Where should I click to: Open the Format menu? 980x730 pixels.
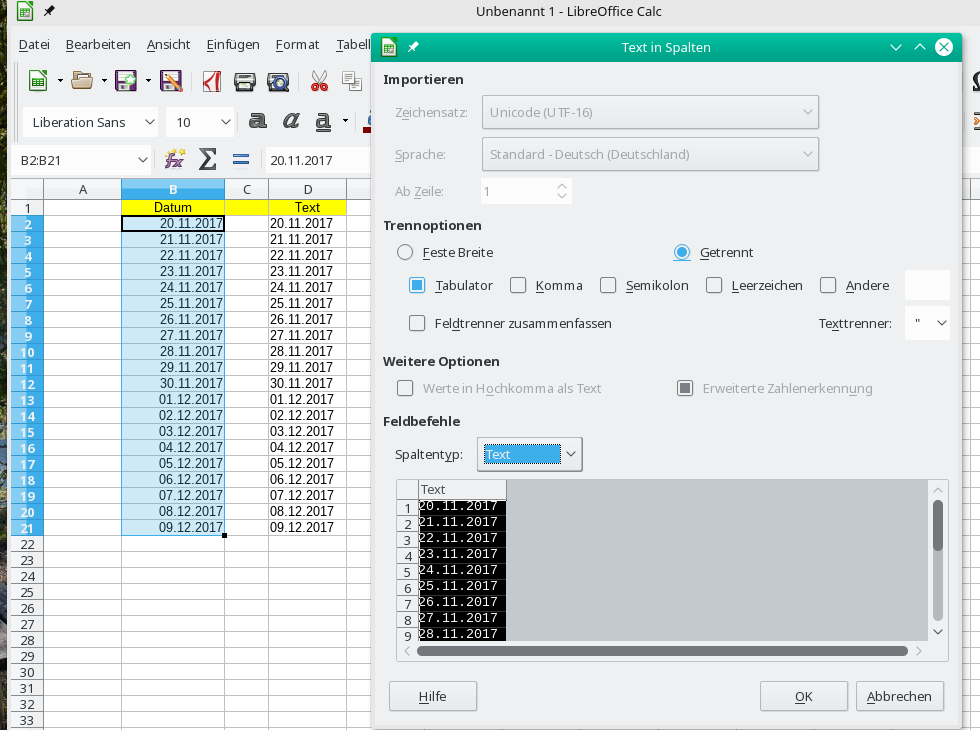[x=297, y=44]
